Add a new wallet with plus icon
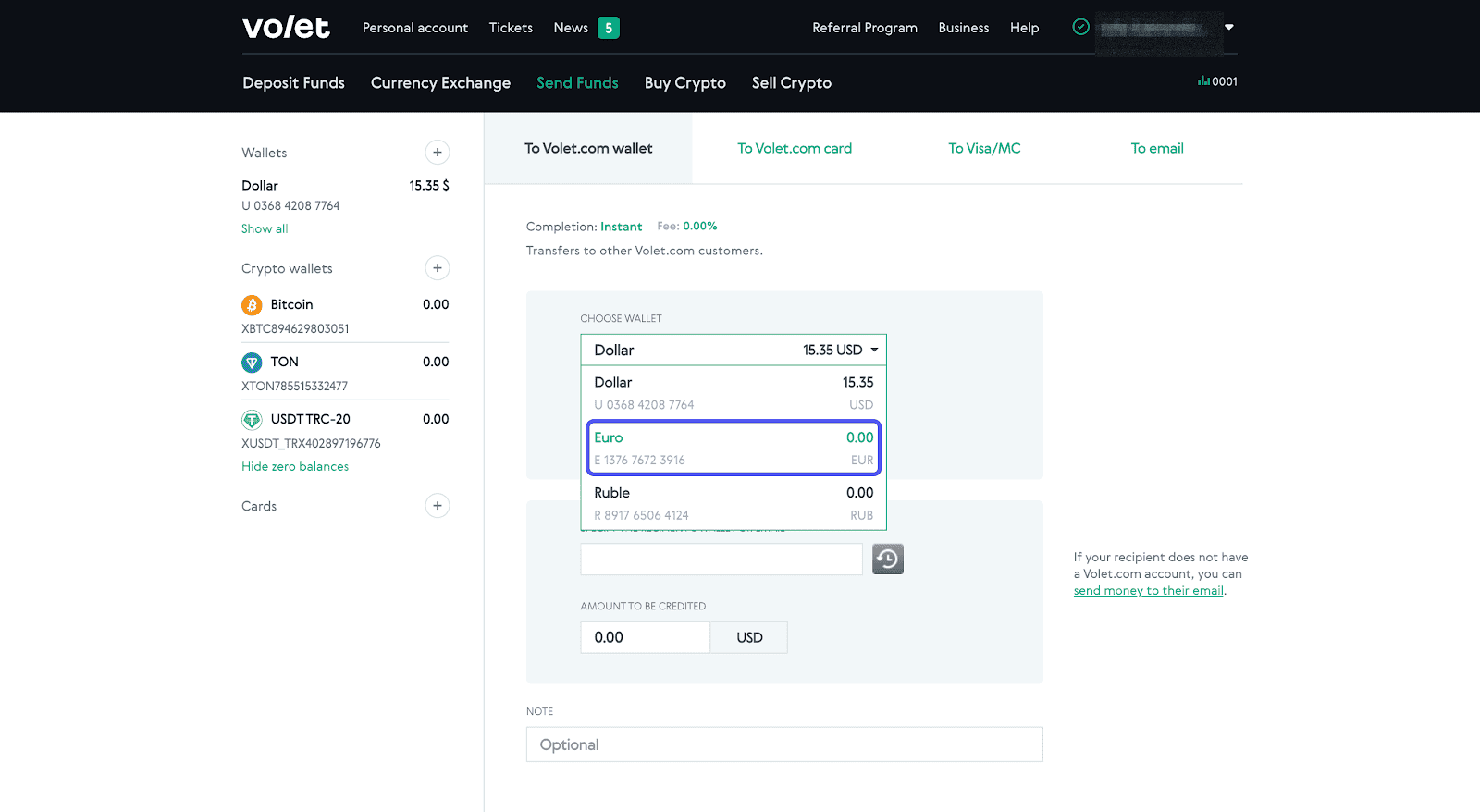 click(438, 153)
